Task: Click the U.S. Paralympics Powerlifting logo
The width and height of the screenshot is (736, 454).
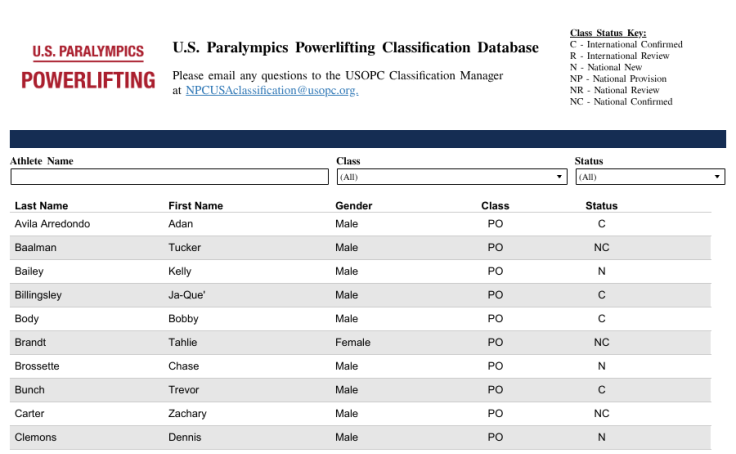Action: click(x=88, y=67)
